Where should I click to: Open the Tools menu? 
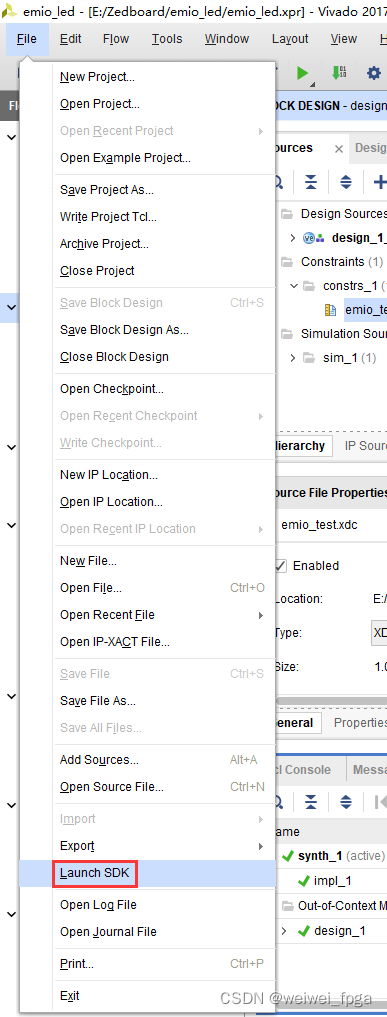(x=167, y=39)
